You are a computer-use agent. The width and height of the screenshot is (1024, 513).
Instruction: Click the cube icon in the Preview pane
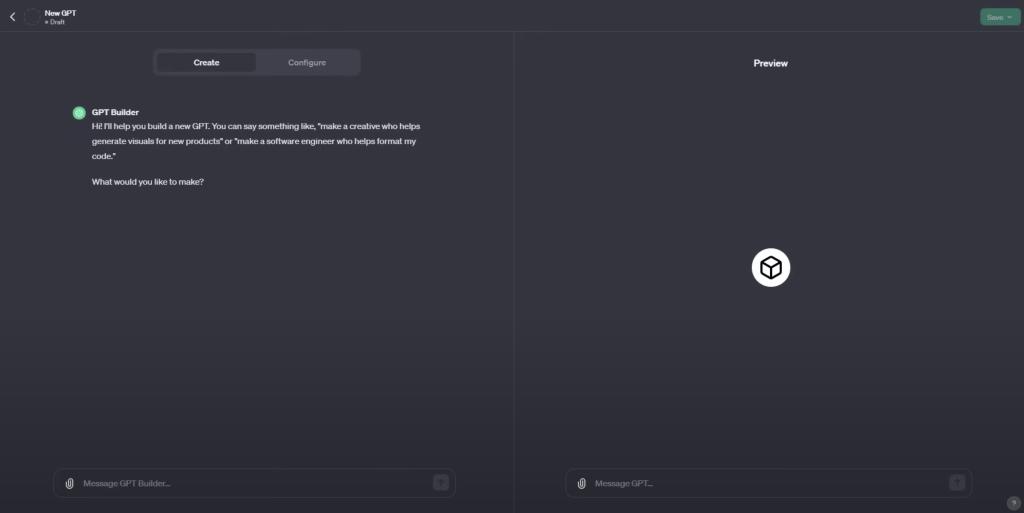click(771, 268)
